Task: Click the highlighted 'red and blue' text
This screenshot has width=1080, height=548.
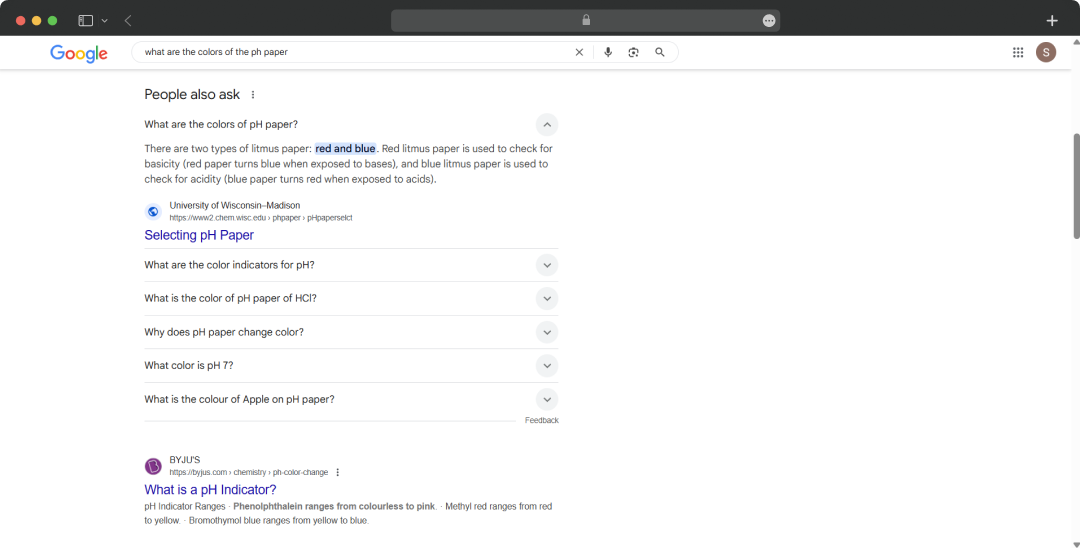Action: (345, 149)
